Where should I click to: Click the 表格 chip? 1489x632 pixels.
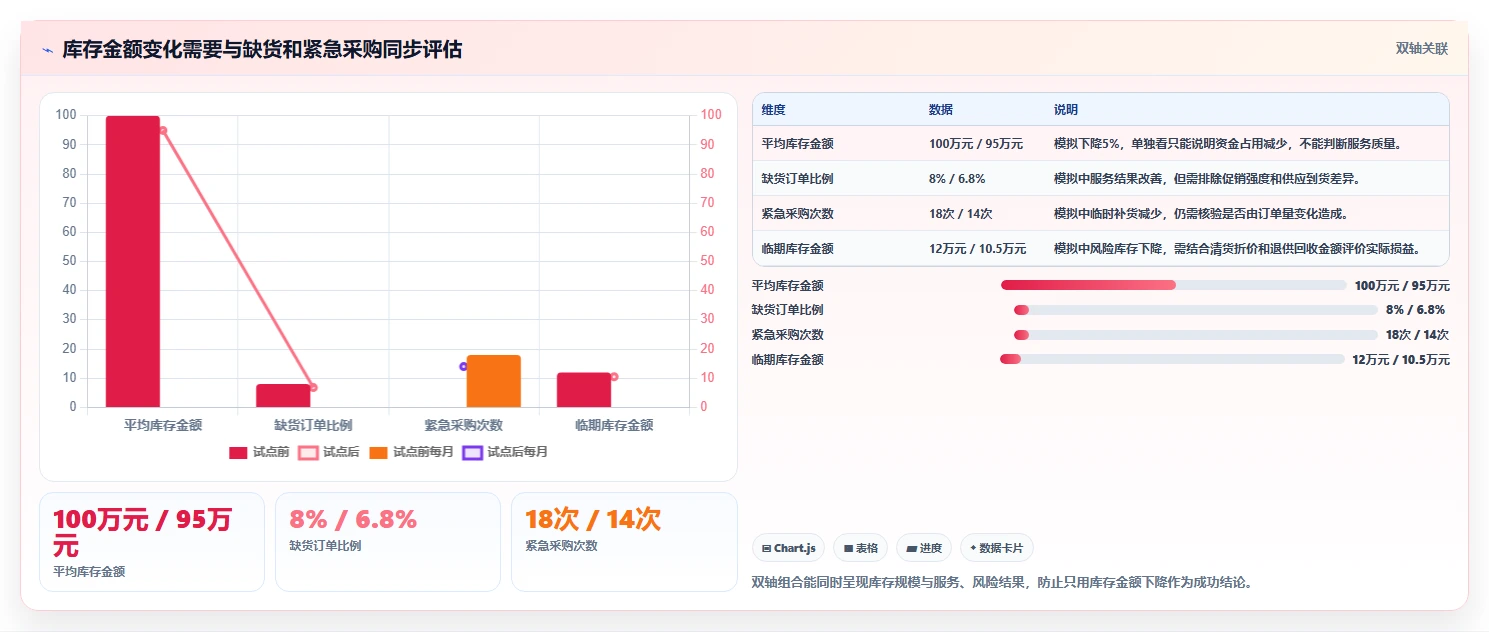pyautogui.click(x=861, y=548)
